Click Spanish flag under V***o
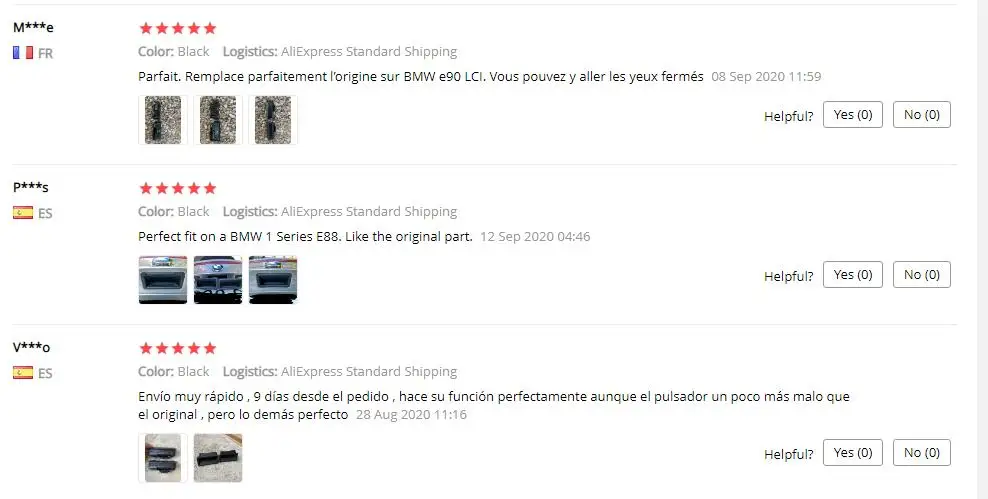The image size is (988, 499). (23, 373)
